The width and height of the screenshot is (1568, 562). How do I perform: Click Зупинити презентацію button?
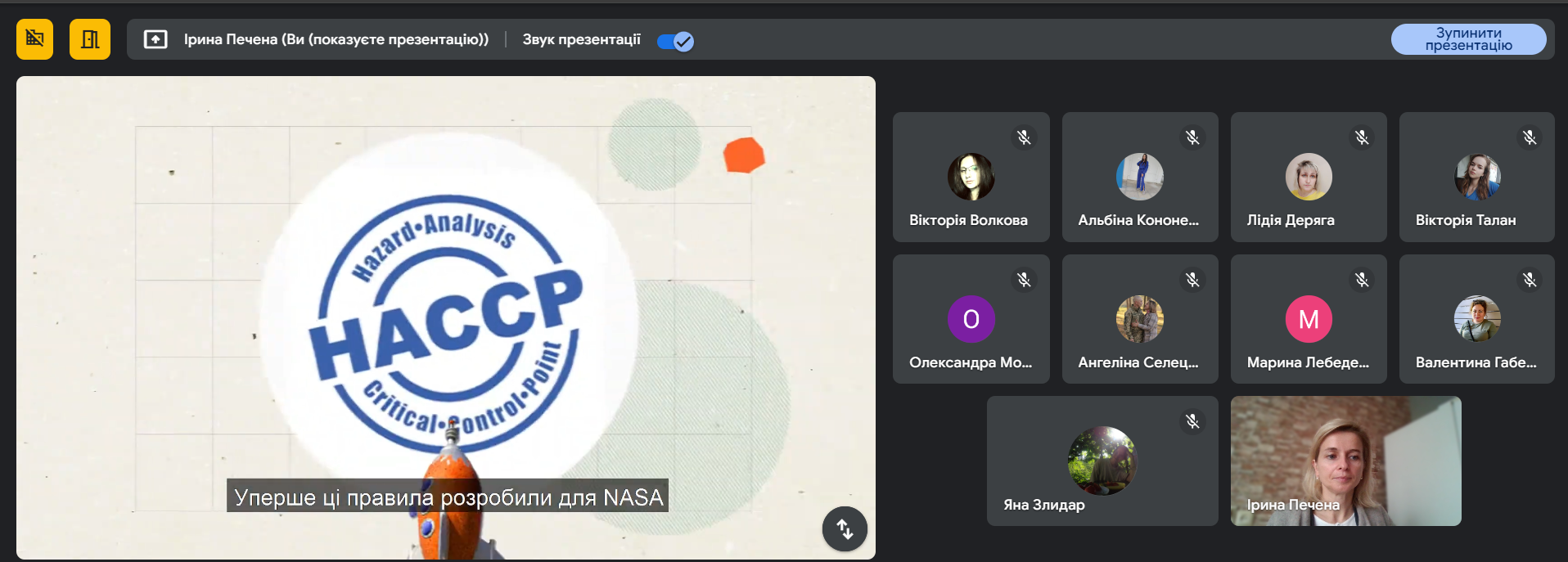[x=1468, y=39]
